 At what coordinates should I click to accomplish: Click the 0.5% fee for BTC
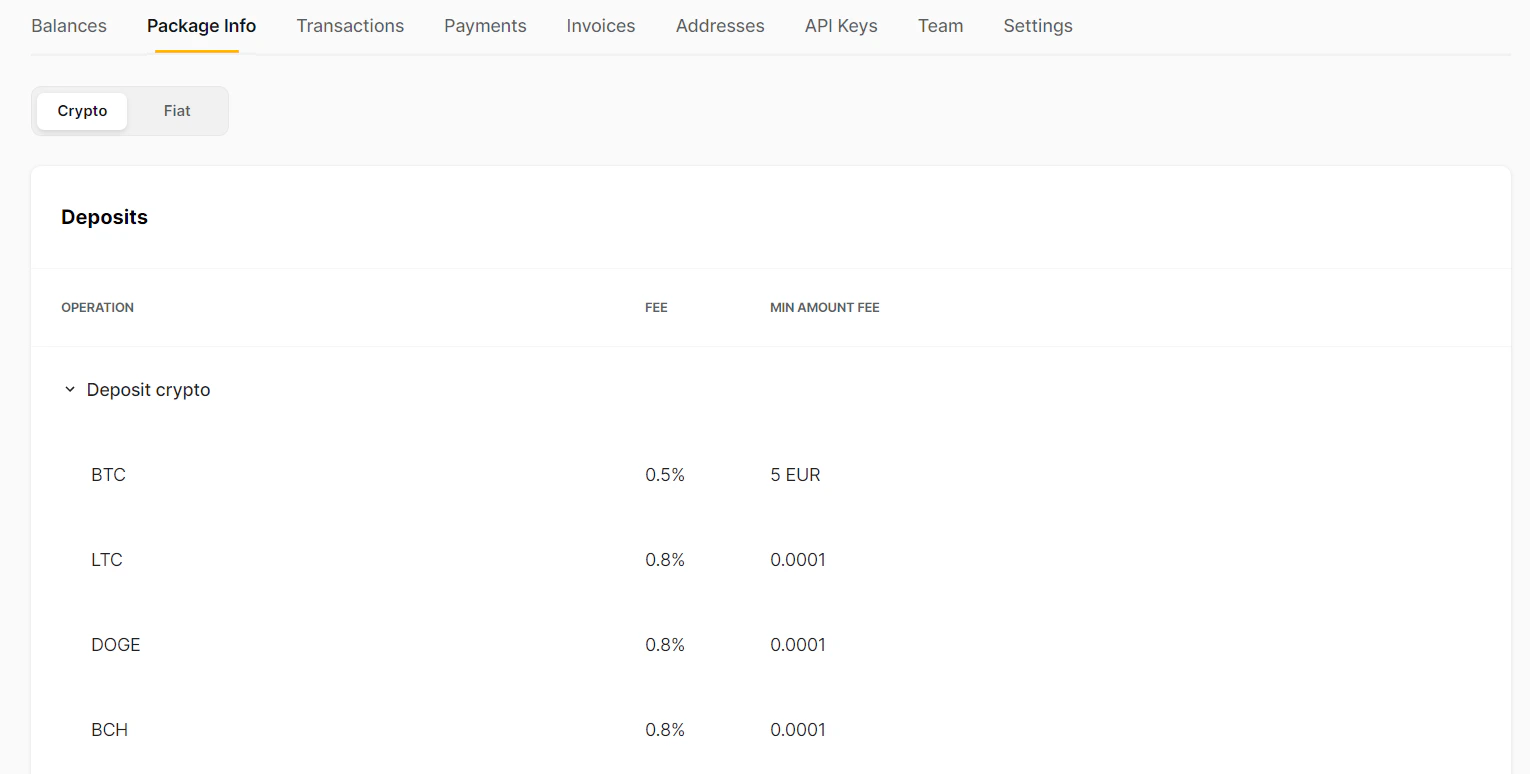[x=665, y=475]
